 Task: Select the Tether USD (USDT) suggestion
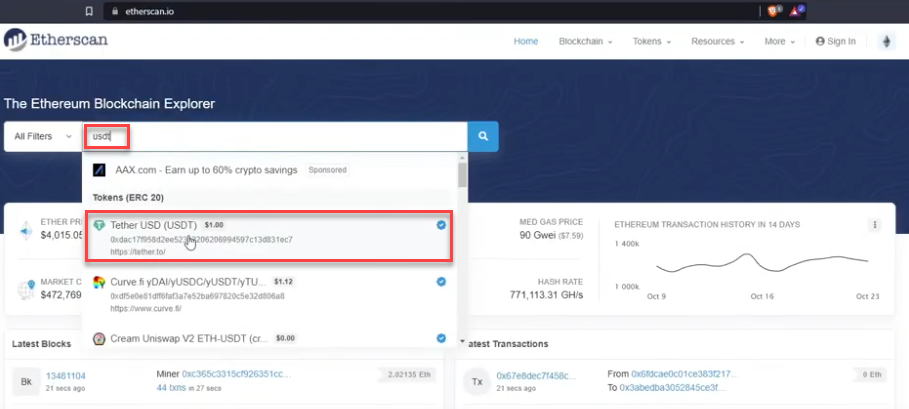pos(268,236)
